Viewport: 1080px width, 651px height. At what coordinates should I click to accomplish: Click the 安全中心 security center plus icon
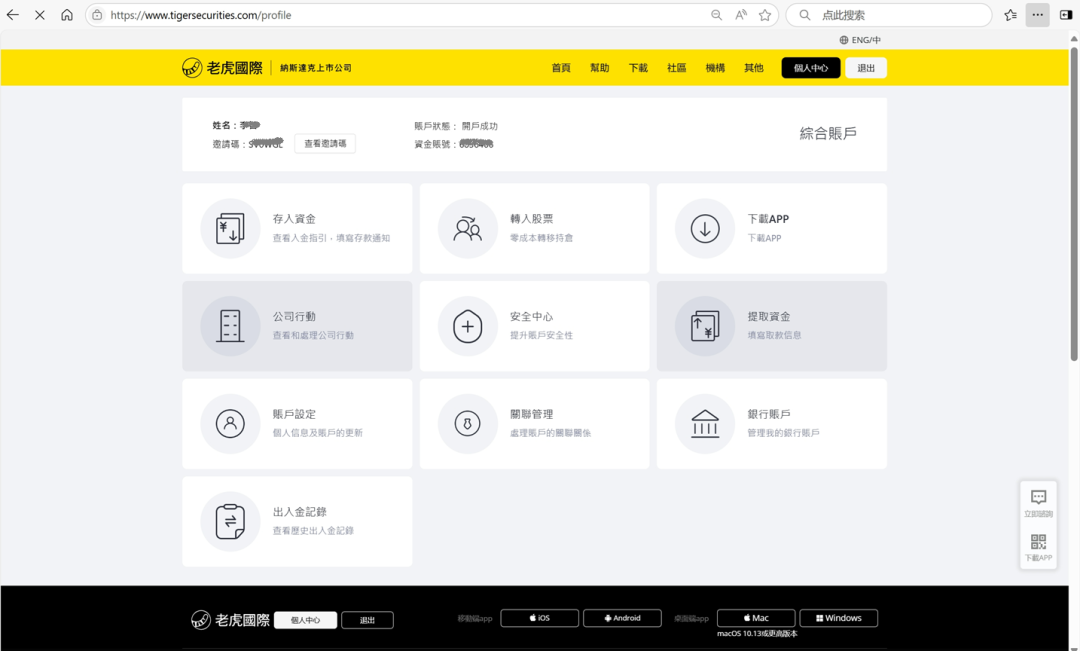(467, 326)
